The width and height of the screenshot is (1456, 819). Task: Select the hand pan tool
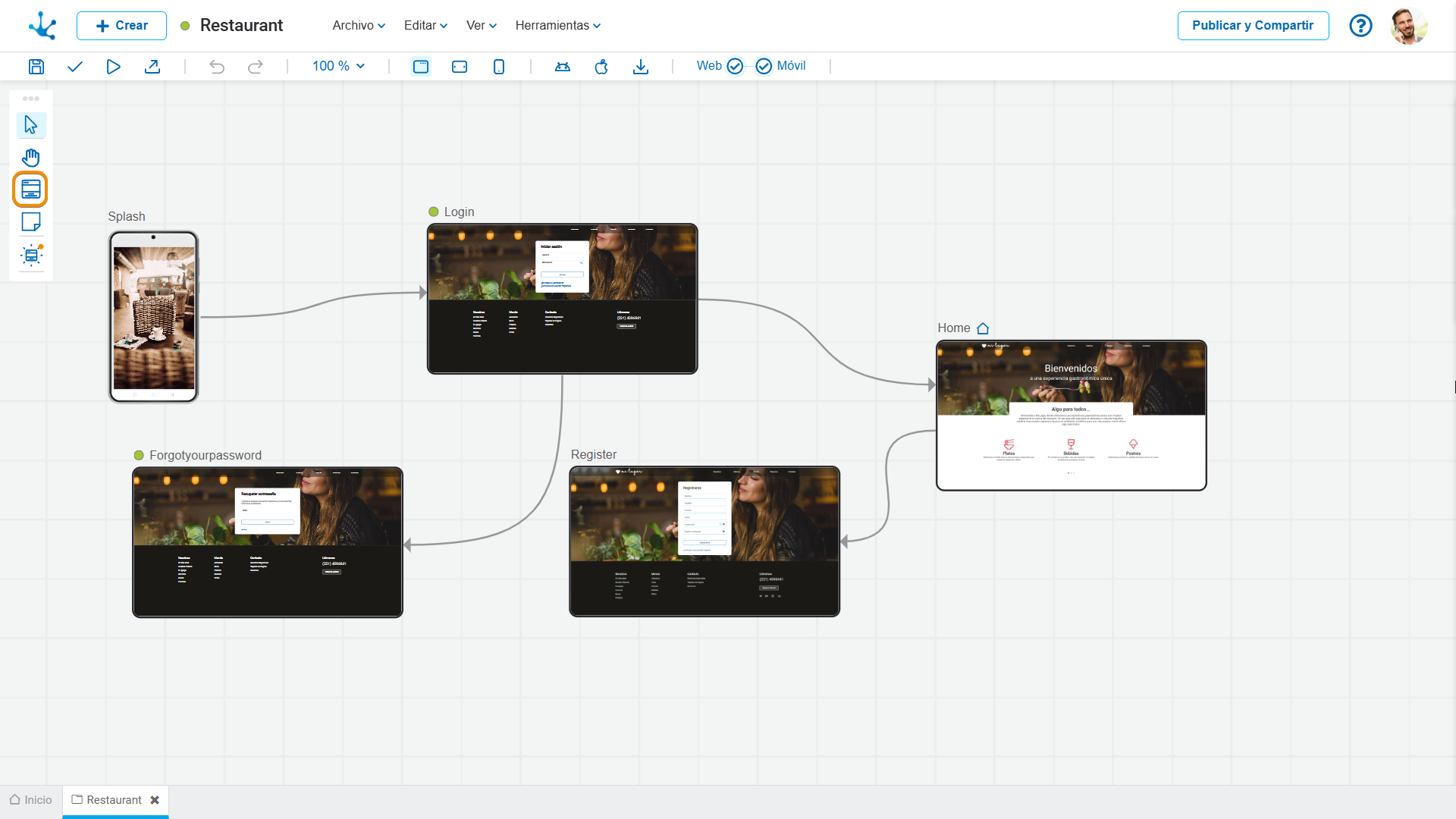(x=31, y=158)
